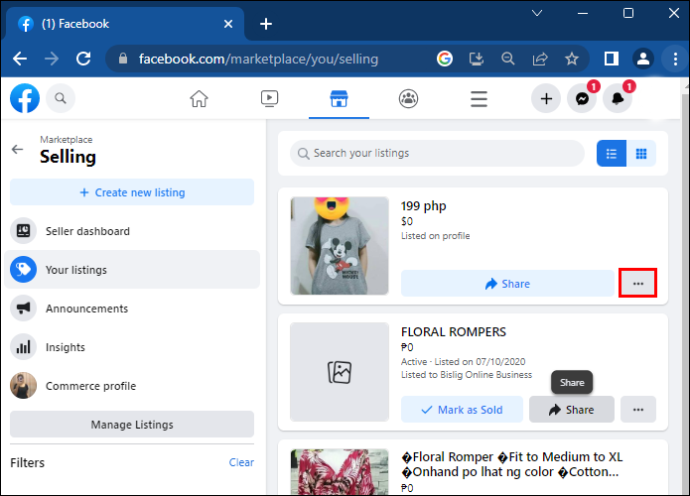Mark FLORAL ROMPERS as Sold
Screen dimensions: 690x496
click(462, 409)
